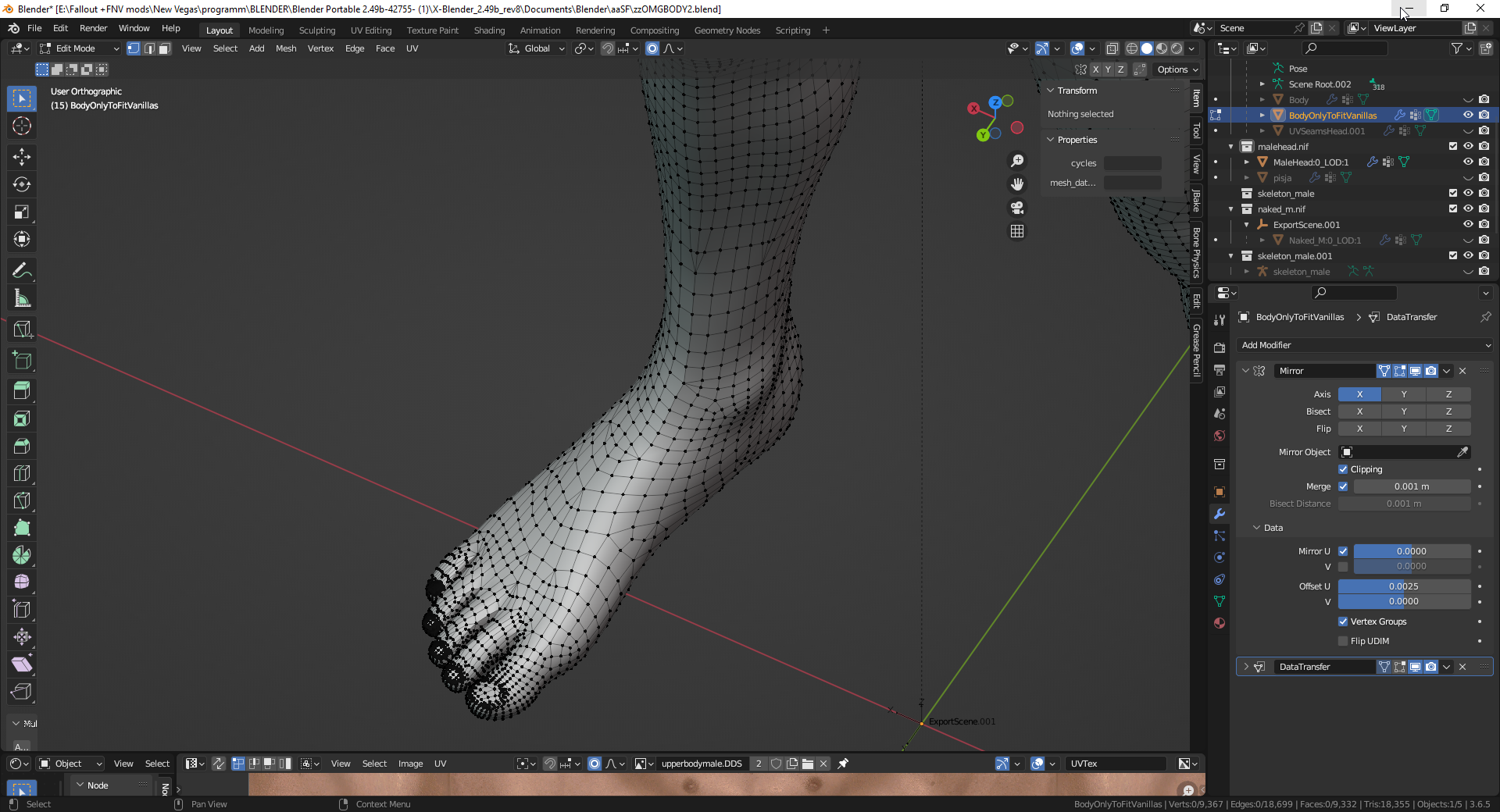Enable the Mirror V checkbox
Screen dimensions: 1500x812
1343,567
